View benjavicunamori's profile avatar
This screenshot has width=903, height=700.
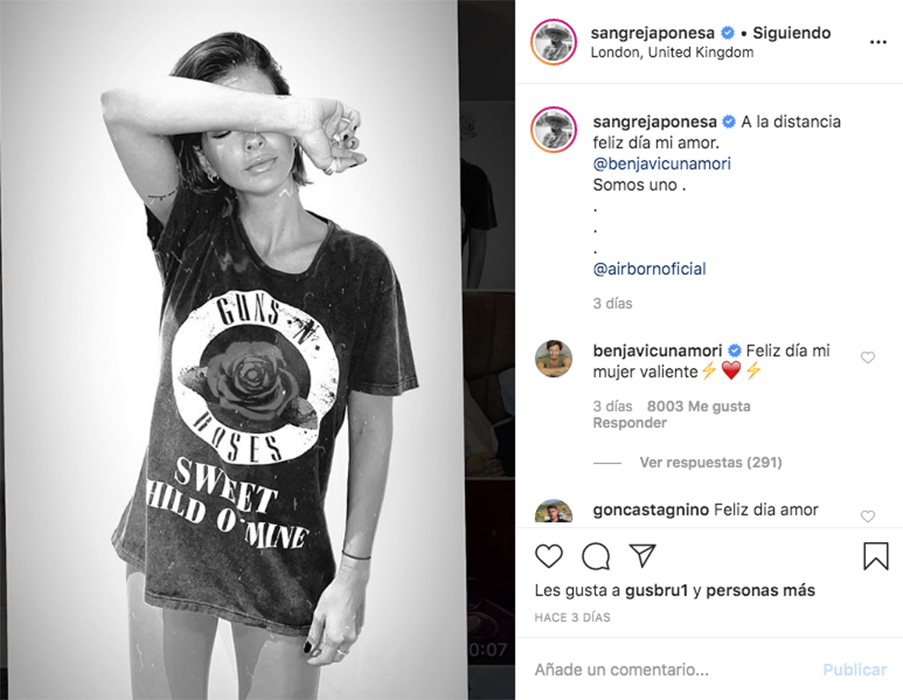(x=553, y=359)
